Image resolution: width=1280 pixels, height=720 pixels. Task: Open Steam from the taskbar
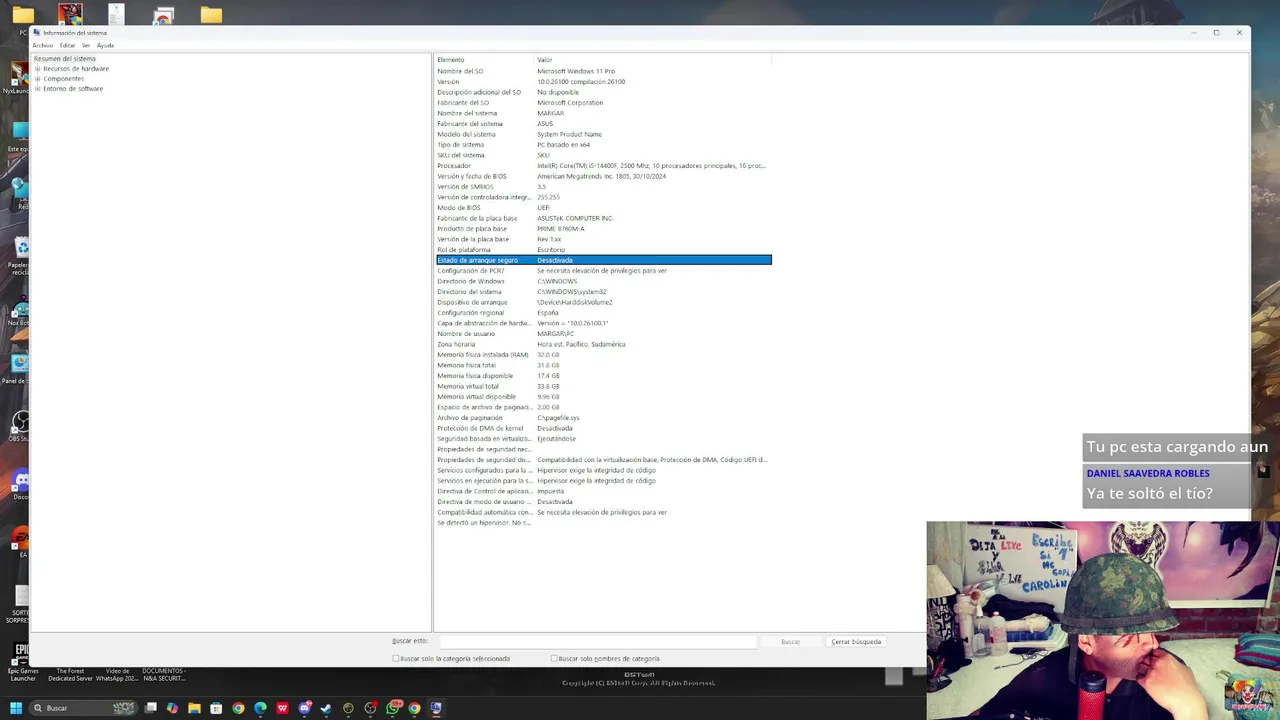[326, 708]
